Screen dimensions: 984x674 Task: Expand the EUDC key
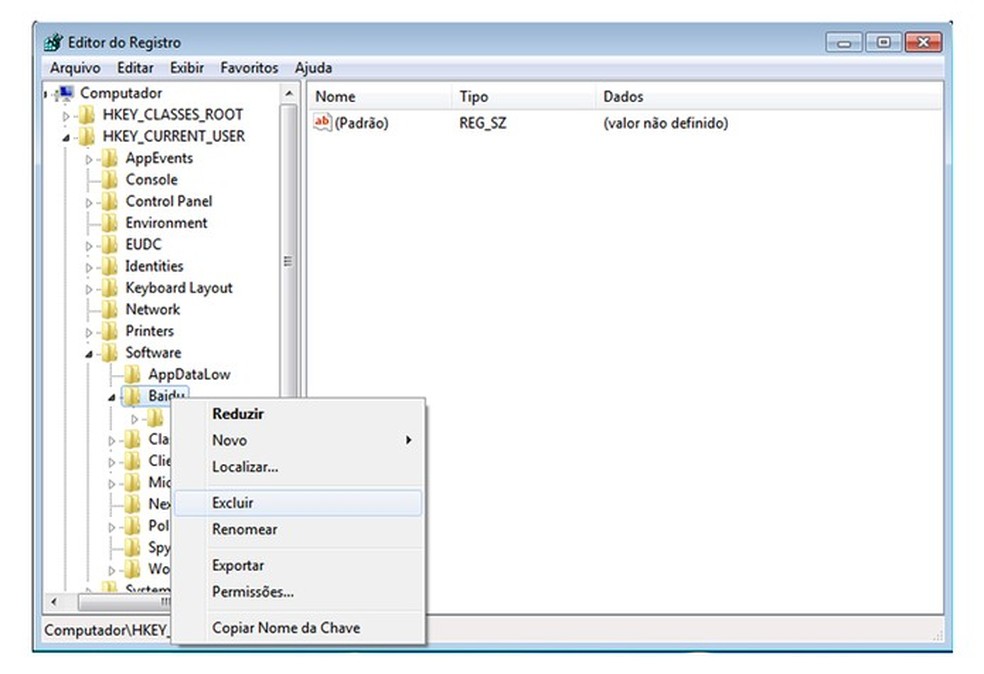point(88,246)
